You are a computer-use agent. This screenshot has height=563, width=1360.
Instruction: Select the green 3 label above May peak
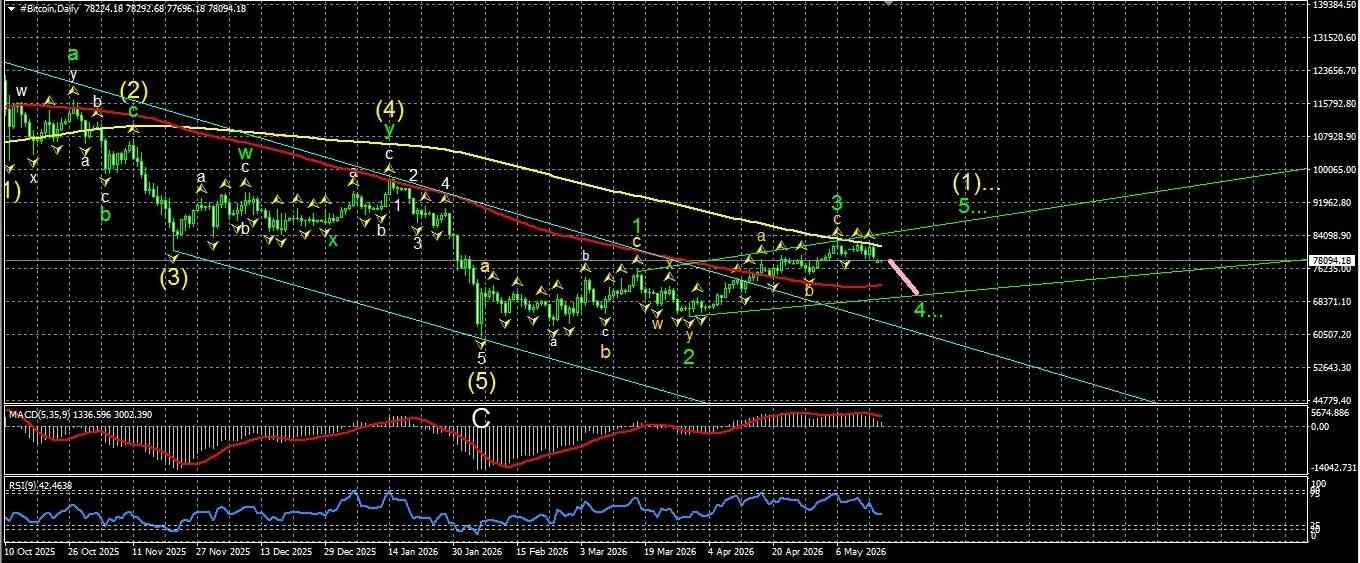(x=837, y=202)
